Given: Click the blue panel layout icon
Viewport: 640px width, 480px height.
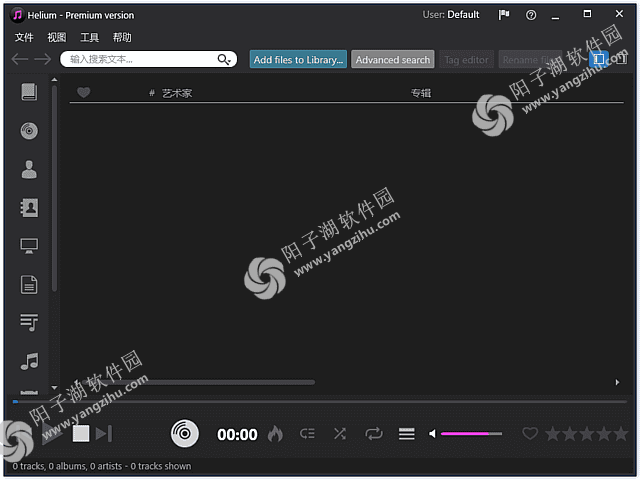Looking at the screenshot, I should (599, 59).
